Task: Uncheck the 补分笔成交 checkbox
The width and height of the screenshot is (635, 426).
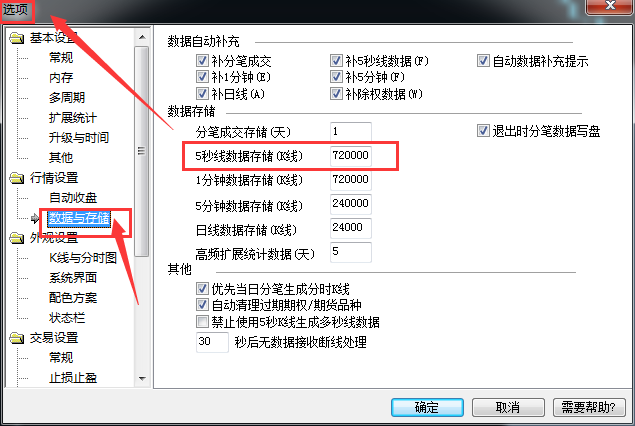Action: tap(202, 61)
